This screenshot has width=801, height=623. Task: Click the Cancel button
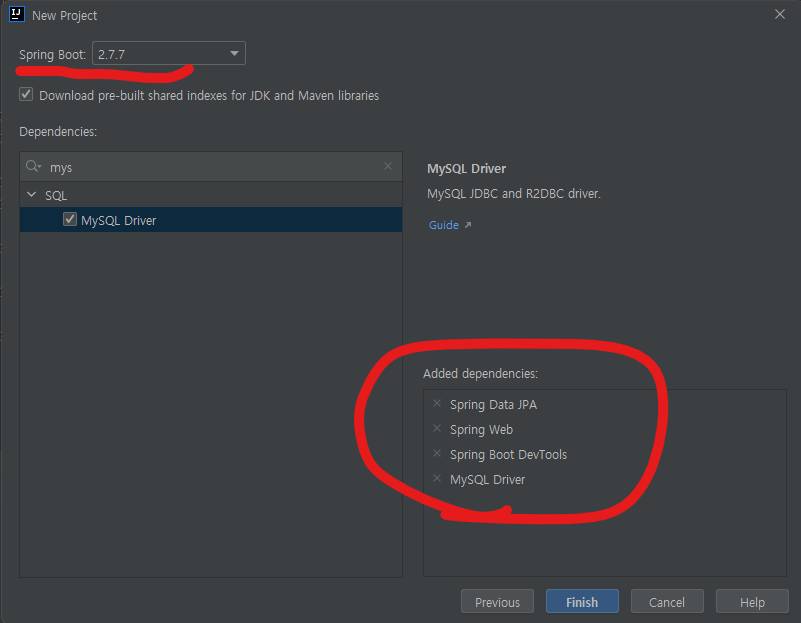coord(667,602)
